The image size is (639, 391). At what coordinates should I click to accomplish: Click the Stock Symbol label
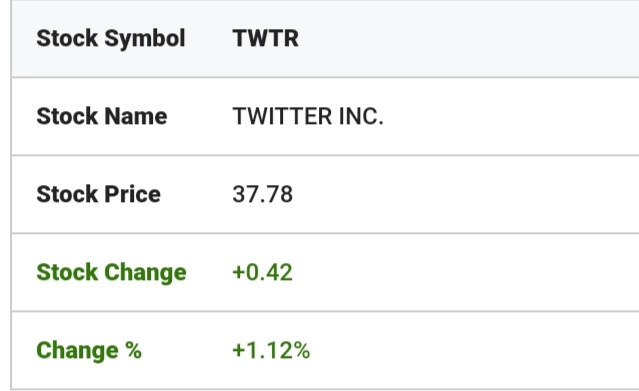(111, 39)
